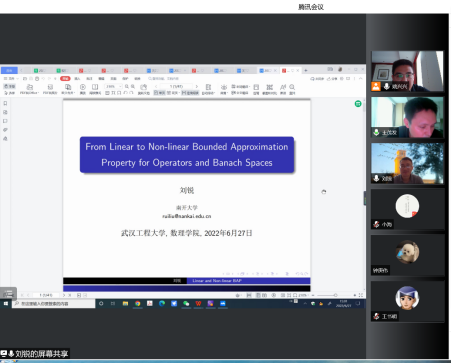Toggle microphone of the second video participant
The image size is (452, 364).
376,132
